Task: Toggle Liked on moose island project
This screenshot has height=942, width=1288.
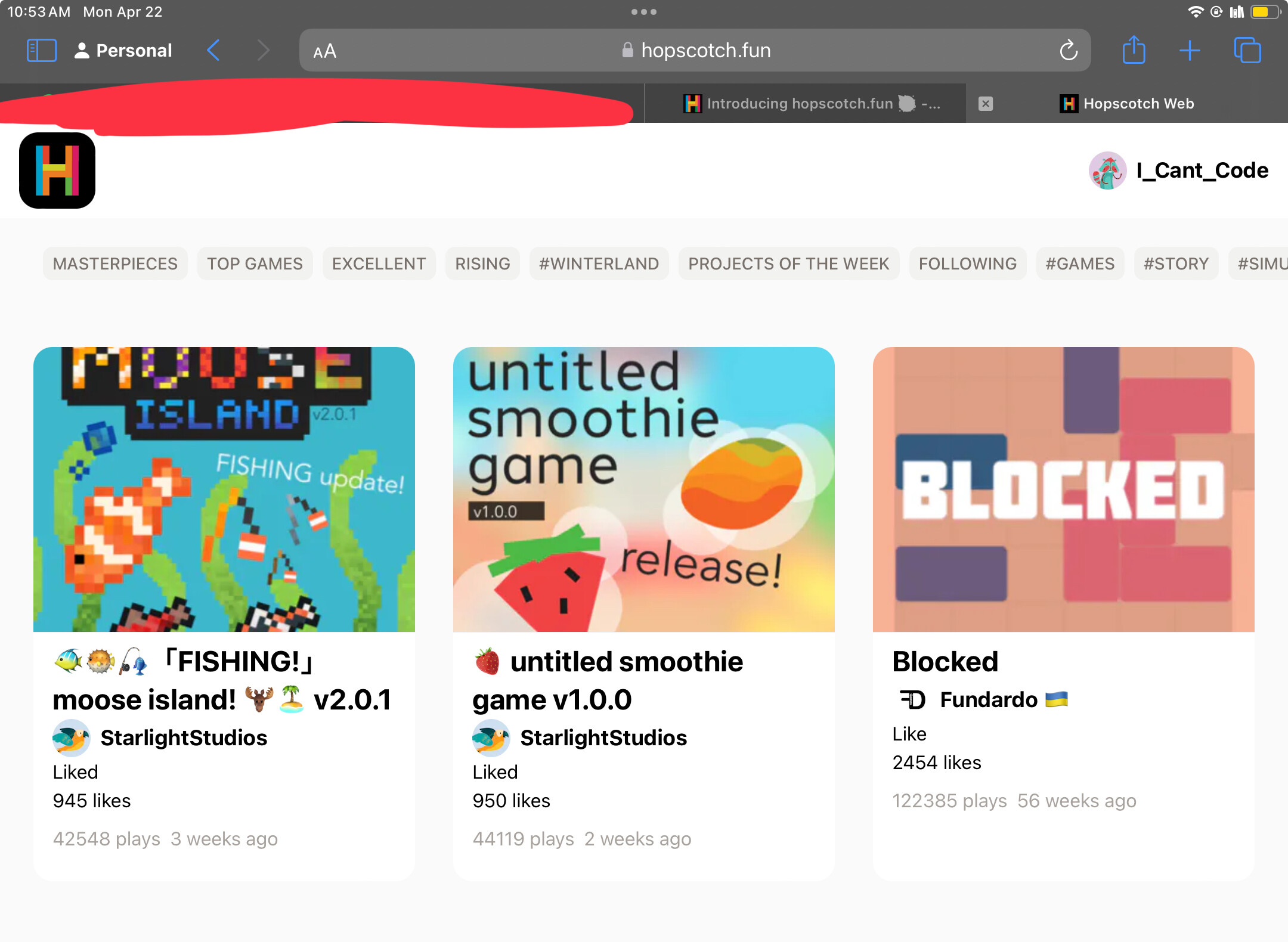Action: [x=75, y=772]
